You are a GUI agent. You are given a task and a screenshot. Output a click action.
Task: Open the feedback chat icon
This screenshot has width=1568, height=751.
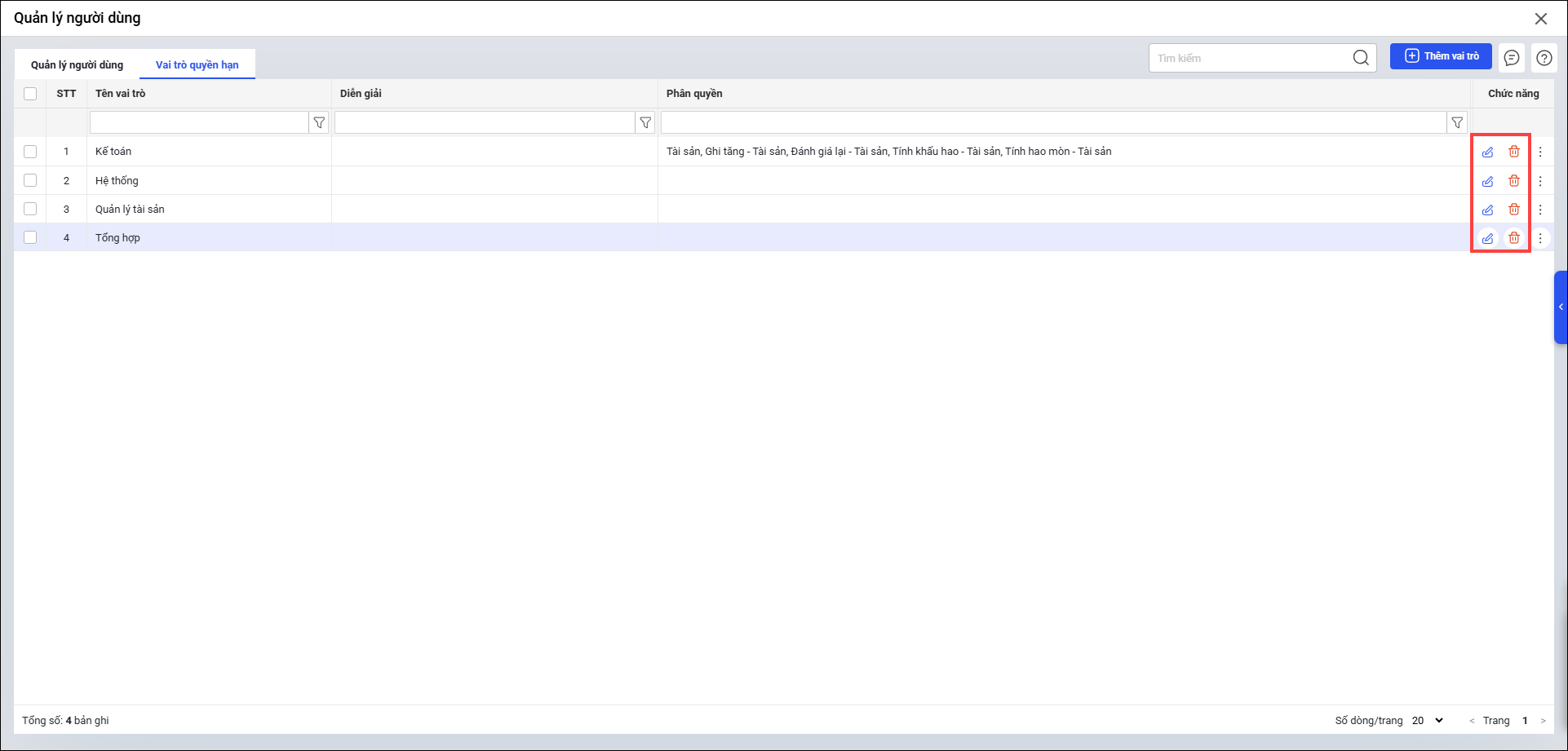(x=1512, y=58)
